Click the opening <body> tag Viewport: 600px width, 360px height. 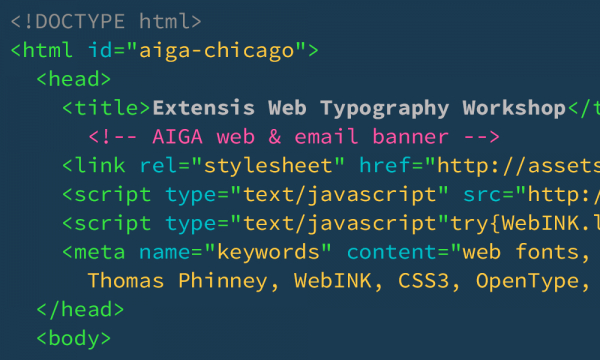click(73, 339)
